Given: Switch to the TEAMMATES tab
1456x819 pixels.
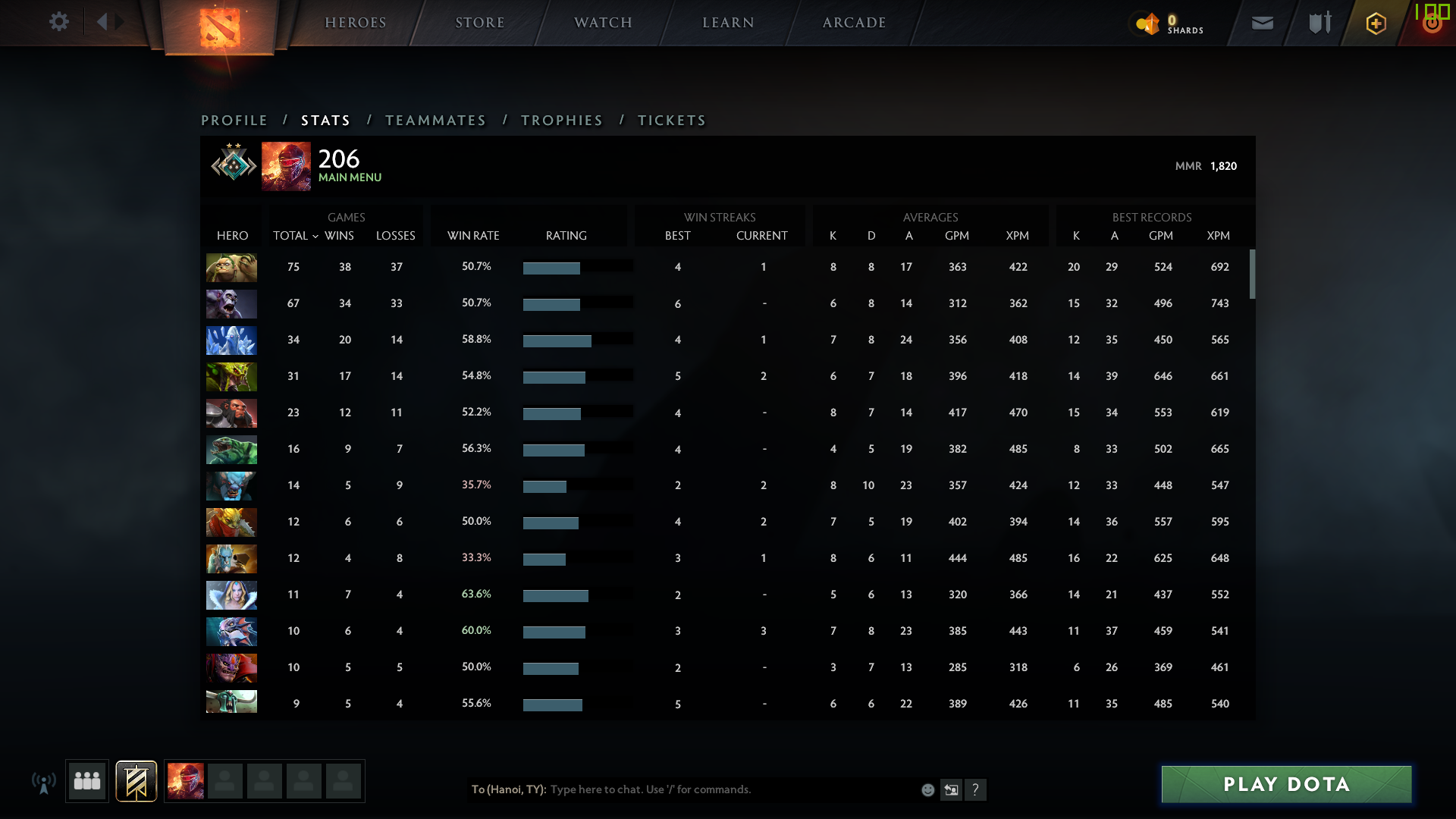Looking at the screenshot, I should pos(435,121).
